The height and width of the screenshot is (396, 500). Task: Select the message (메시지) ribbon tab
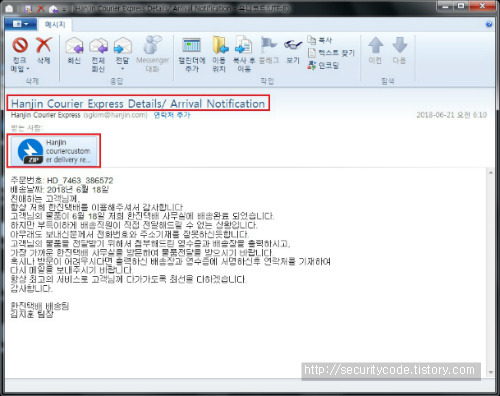[x=55, y=25]
